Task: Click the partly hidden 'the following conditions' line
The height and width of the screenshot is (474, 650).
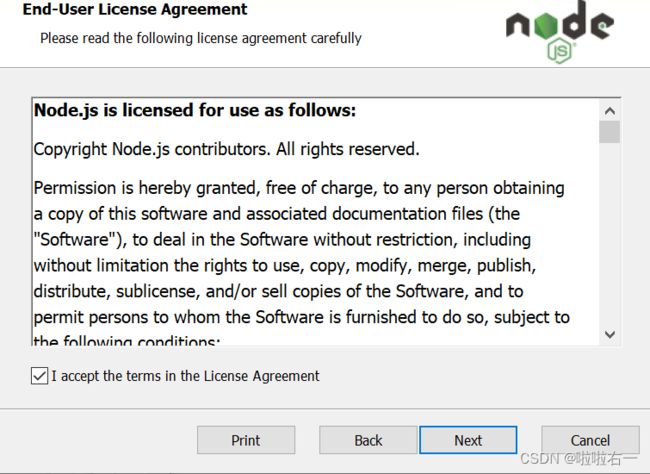Action: coord(127,341)
